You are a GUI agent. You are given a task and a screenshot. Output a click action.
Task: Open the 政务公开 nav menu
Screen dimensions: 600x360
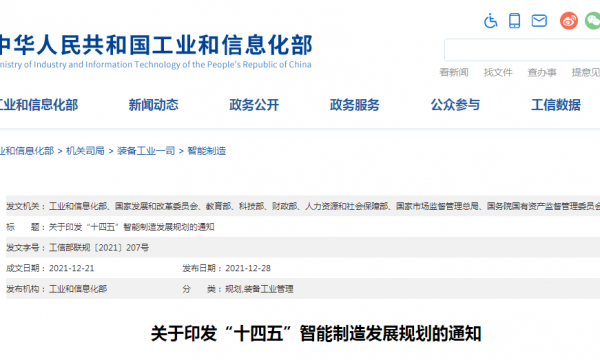[x=254, y=105]
